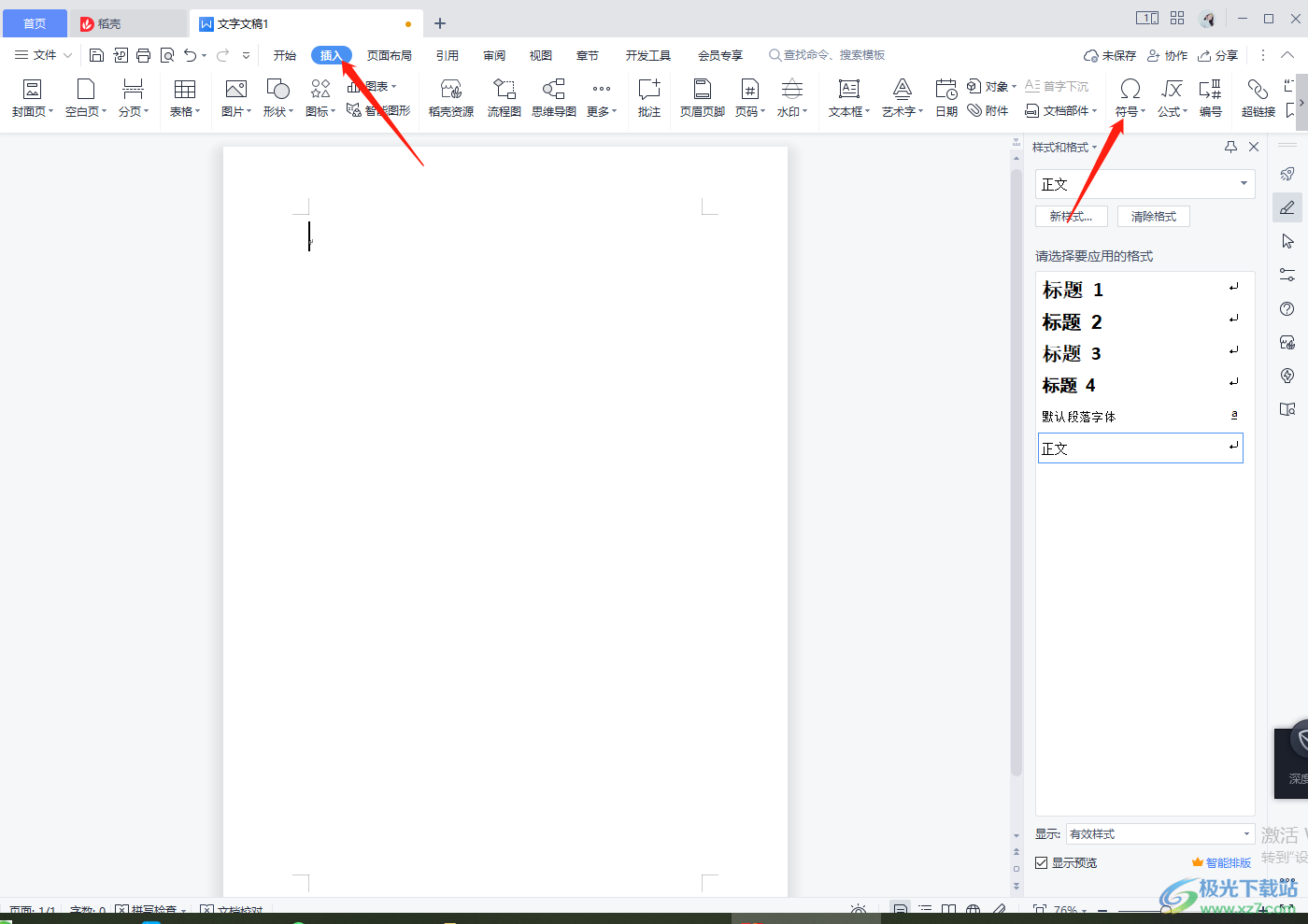Click the Smart Layout (智能排版) link

[1221, 862]
